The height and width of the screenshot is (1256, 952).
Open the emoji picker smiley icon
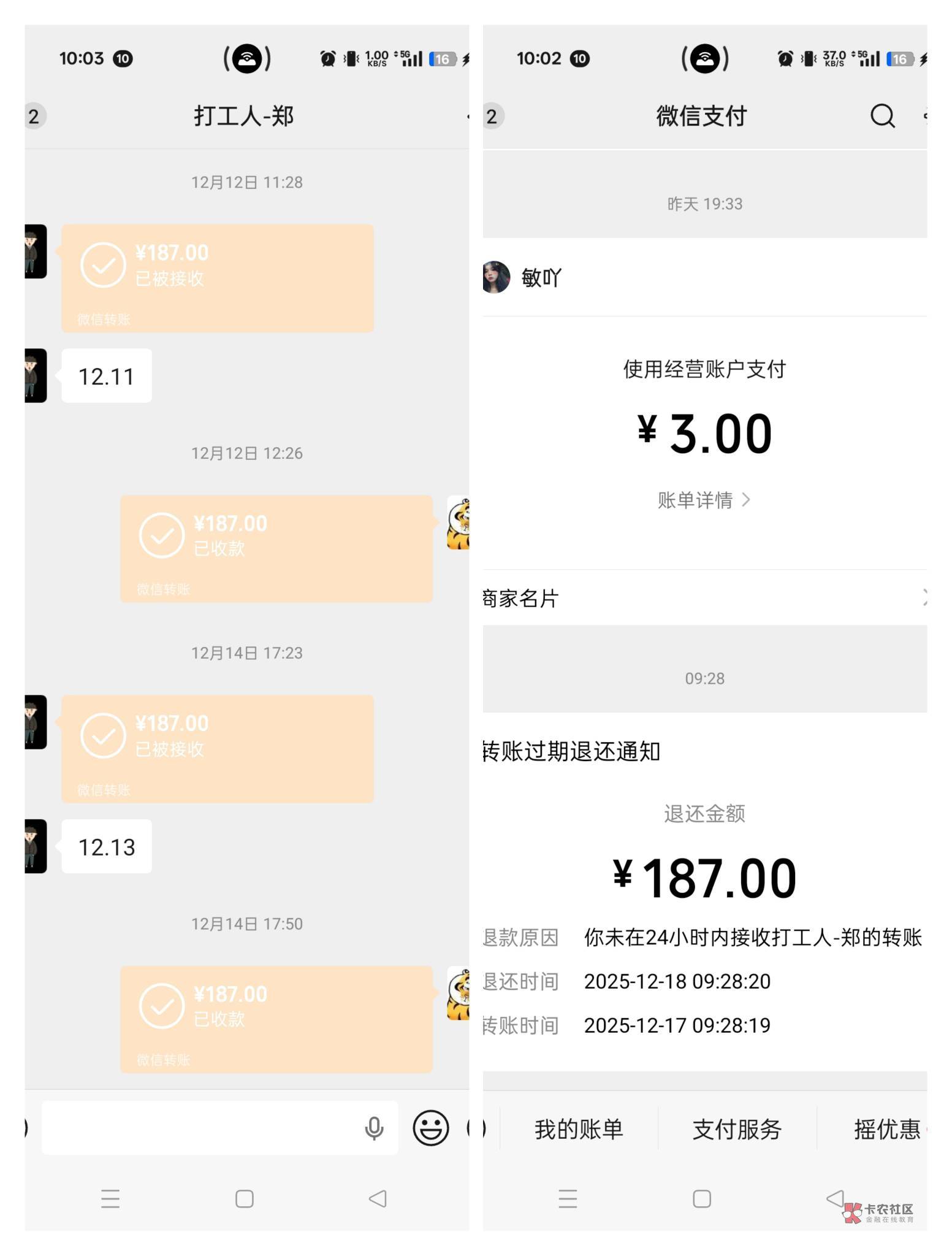click(x=430, y=1127)
